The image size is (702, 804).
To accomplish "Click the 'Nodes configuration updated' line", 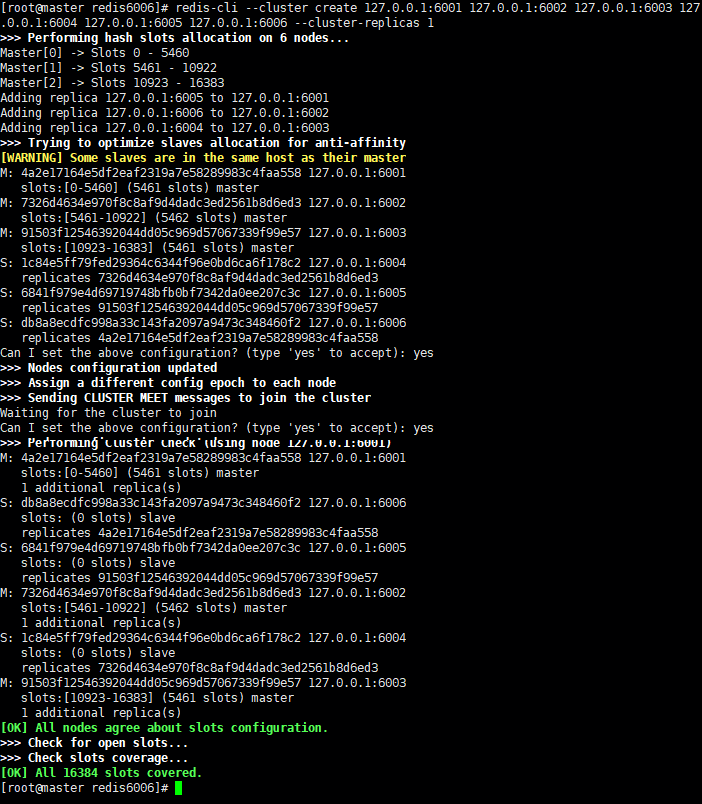I will pyautogui.click(x=109, y=368).
